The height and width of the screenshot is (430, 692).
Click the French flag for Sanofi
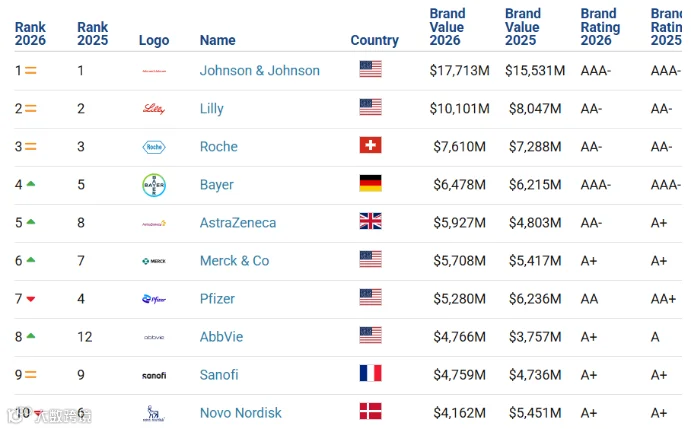click(x=370, y=373)
